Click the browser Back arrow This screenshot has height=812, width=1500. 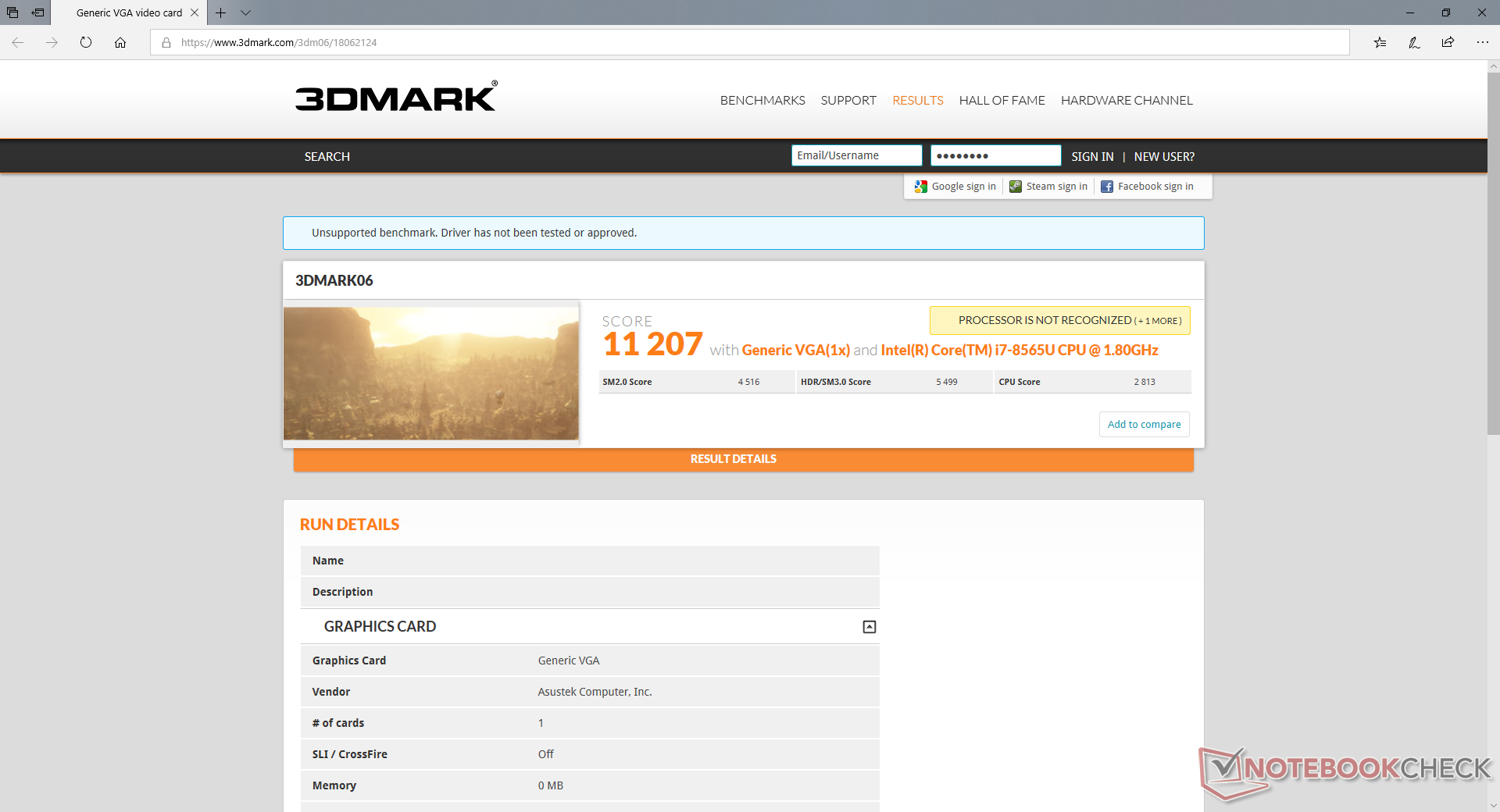point(17,42)
